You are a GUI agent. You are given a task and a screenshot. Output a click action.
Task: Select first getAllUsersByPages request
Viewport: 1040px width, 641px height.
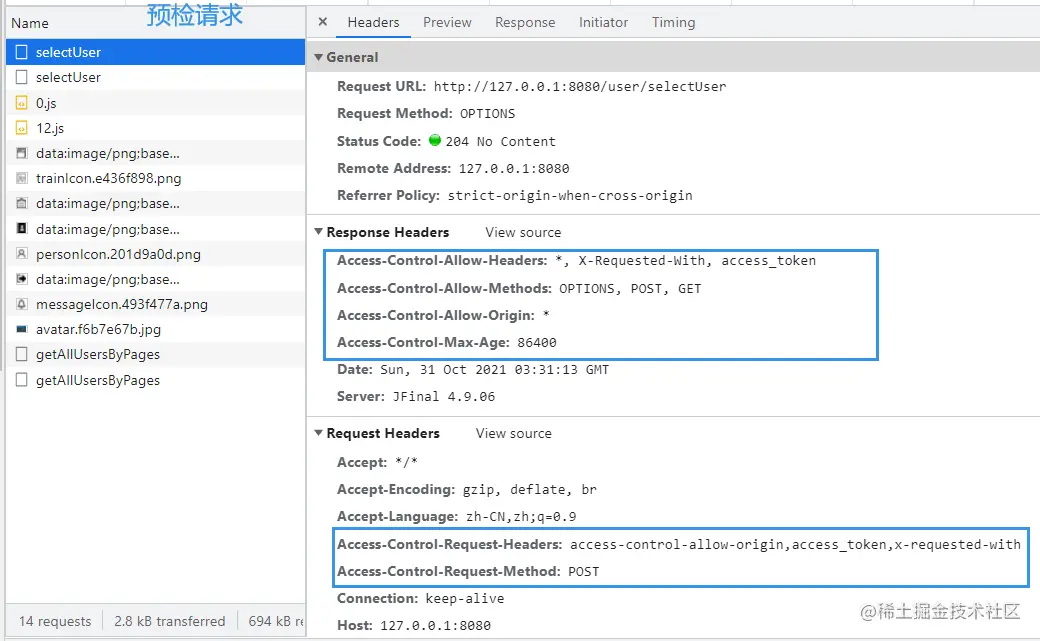(155, 355)
